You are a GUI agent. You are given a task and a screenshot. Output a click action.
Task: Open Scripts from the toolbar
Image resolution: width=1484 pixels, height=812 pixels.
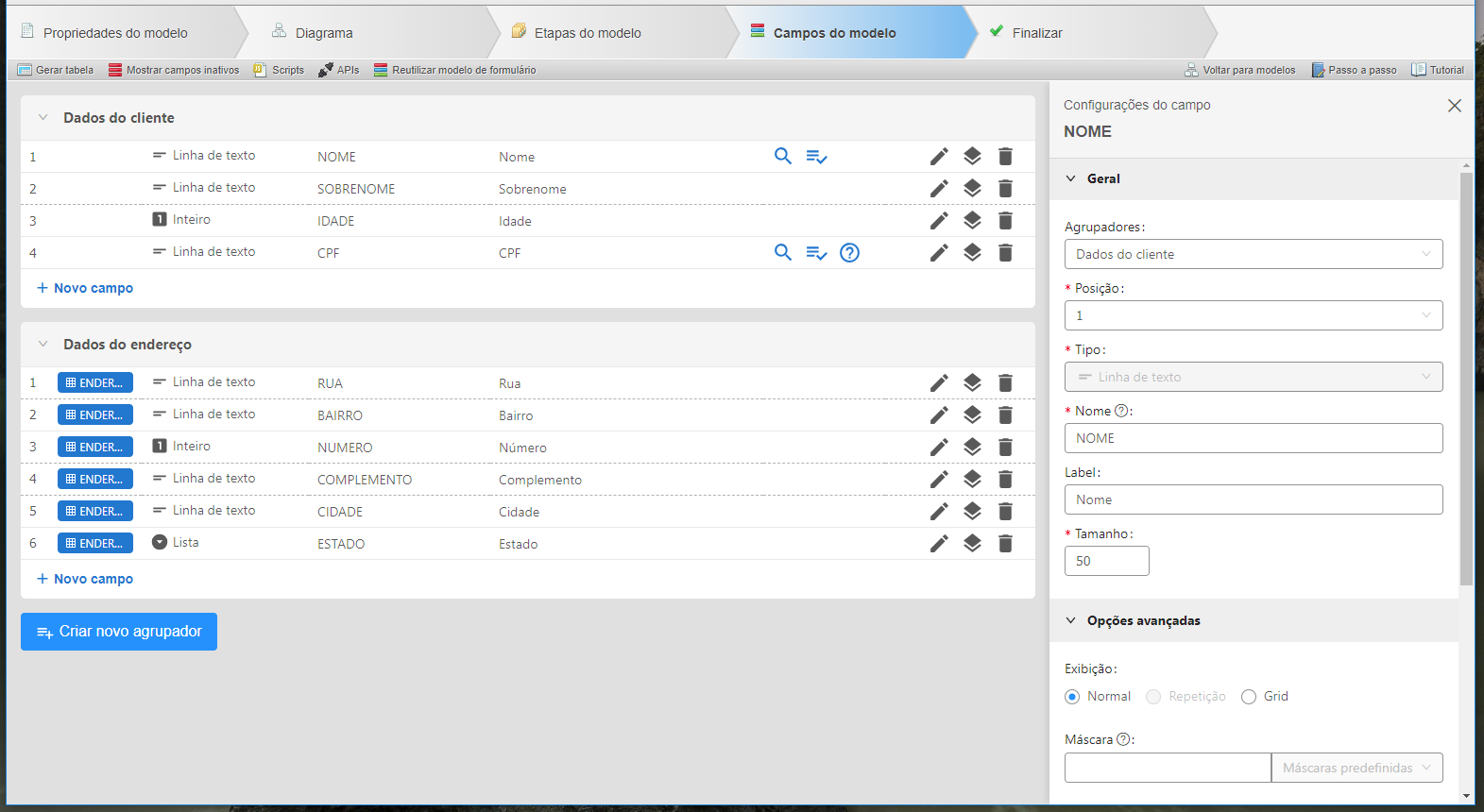pyautogui.click(x=280, y=70)
